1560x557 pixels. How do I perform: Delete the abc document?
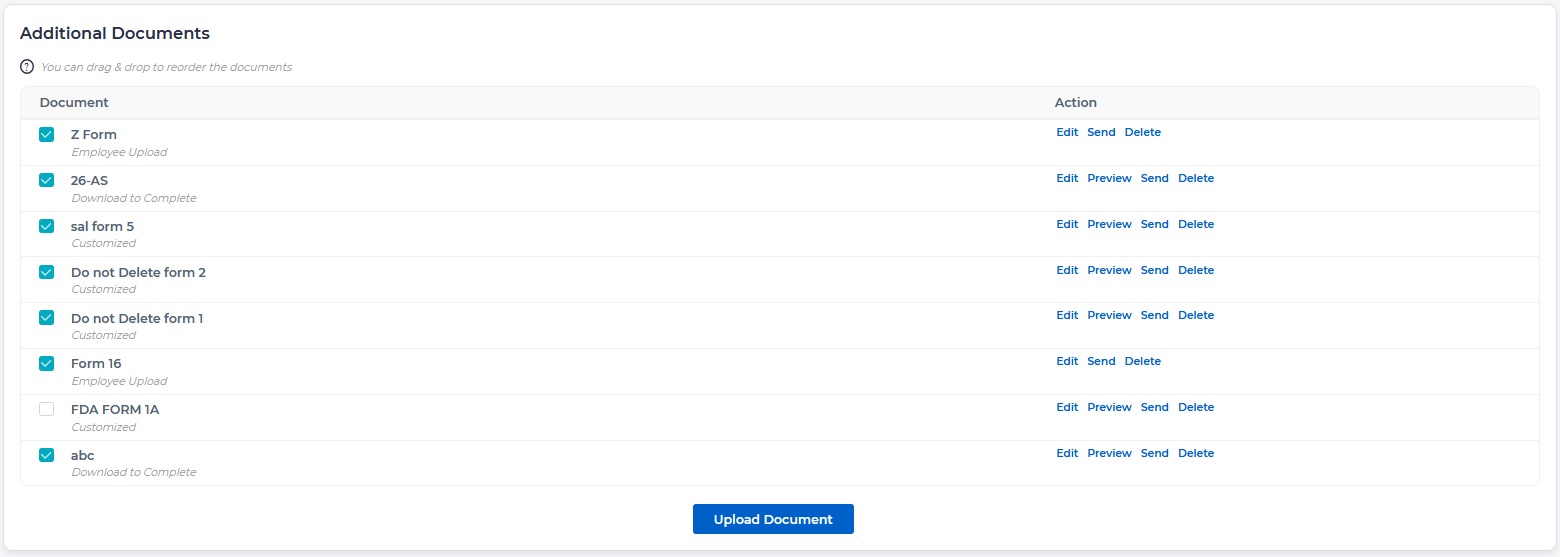tap(1195, 453)
